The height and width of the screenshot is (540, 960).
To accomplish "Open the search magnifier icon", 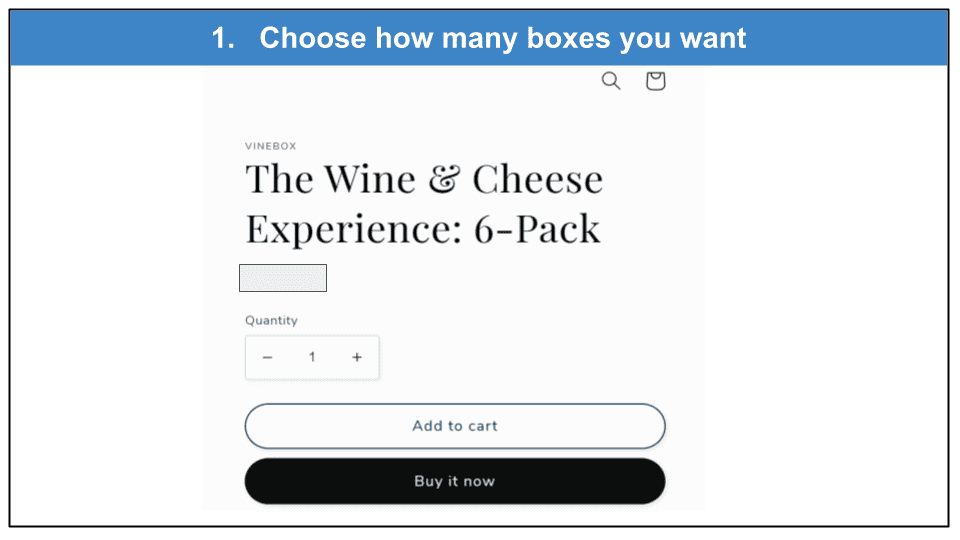I will 610,81.
